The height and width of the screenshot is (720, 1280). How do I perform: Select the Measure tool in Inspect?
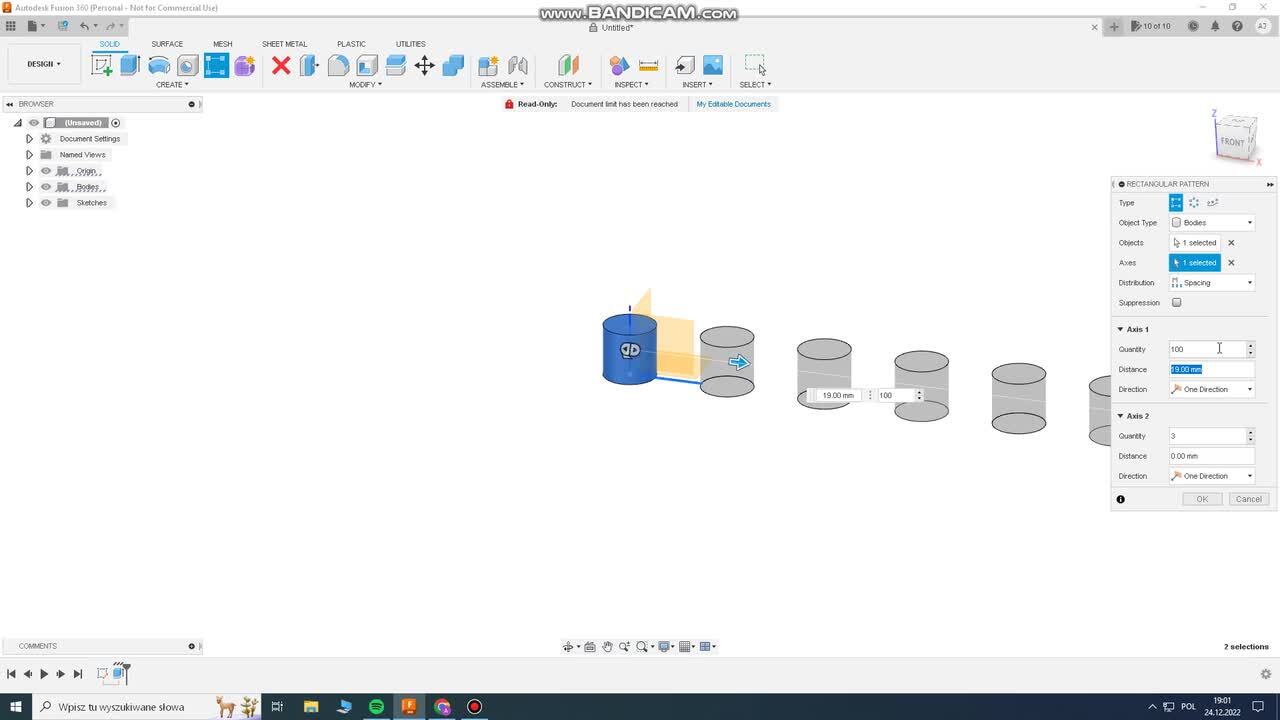pyautogui.click(x=648, y=65)
